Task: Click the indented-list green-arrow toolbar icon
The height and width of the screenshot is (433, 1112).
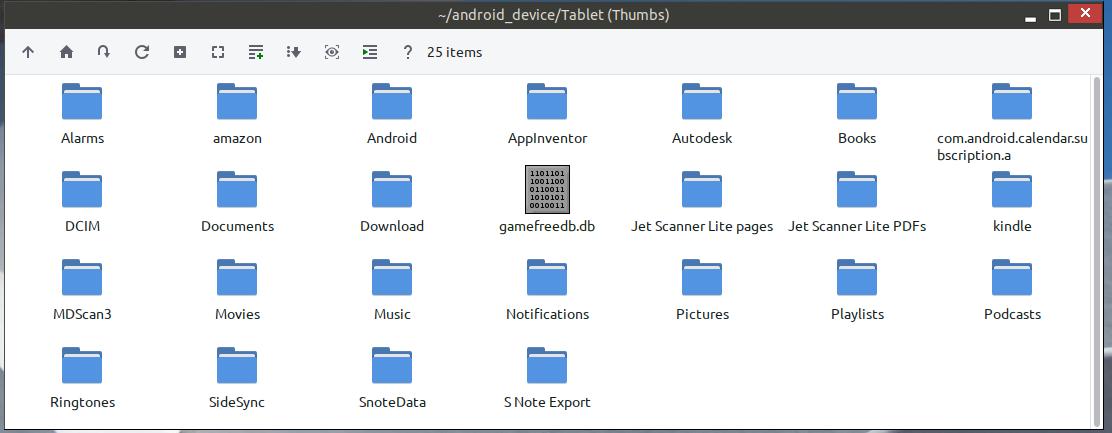Action: coord(369,52)
